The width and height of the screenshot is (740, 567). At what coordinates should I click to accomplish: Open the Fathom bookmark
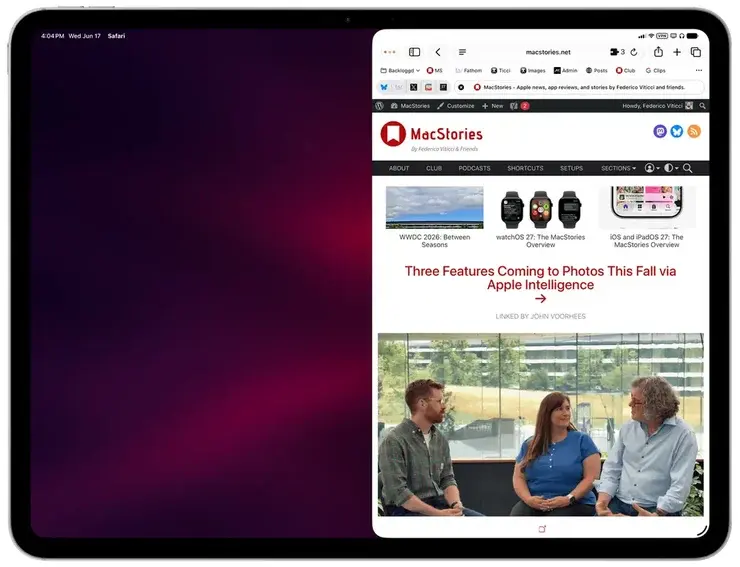[468, 70]
